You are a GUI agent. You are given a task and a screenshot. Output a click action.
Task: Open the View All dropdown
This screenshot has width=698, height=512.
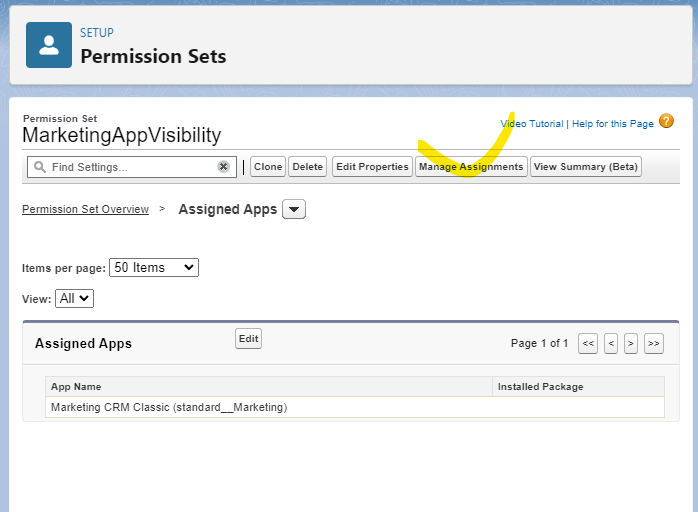(74, 298)
